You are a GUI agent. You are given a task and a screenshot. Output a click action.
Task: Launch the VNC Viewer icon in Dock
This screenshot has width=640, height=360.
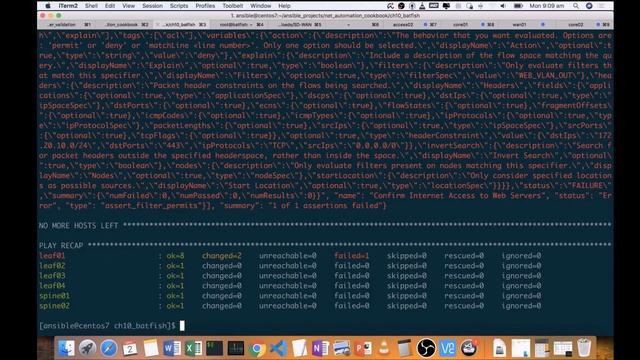click(x=447, y=348)
